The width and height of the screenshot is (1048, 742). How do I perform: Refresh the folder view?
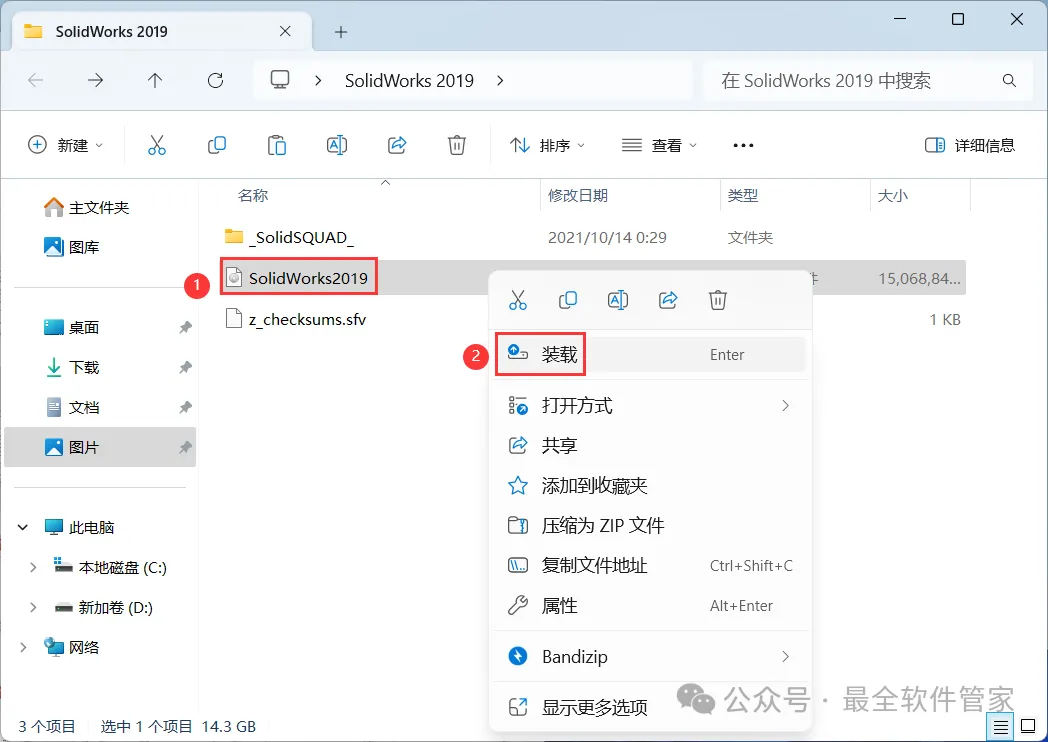pyautogui.click(x=215, y=81)
